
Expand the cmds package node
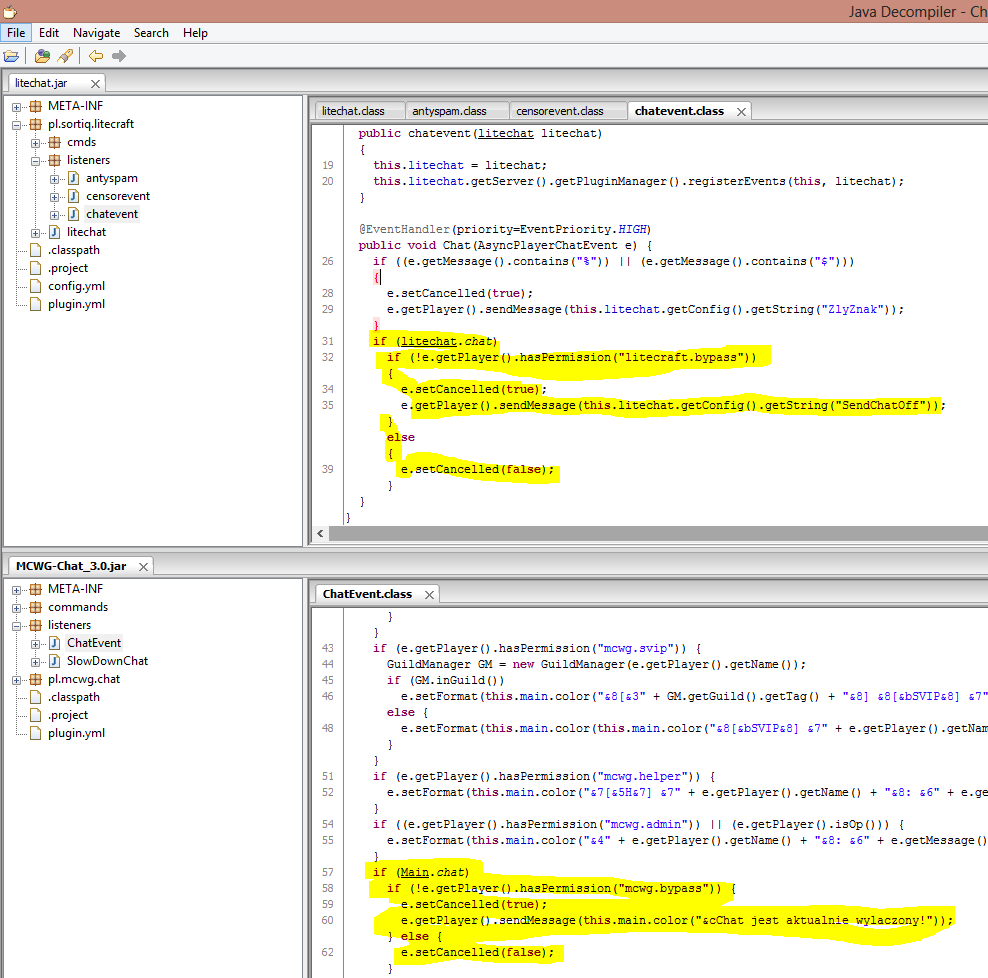[x=36, y=143]
